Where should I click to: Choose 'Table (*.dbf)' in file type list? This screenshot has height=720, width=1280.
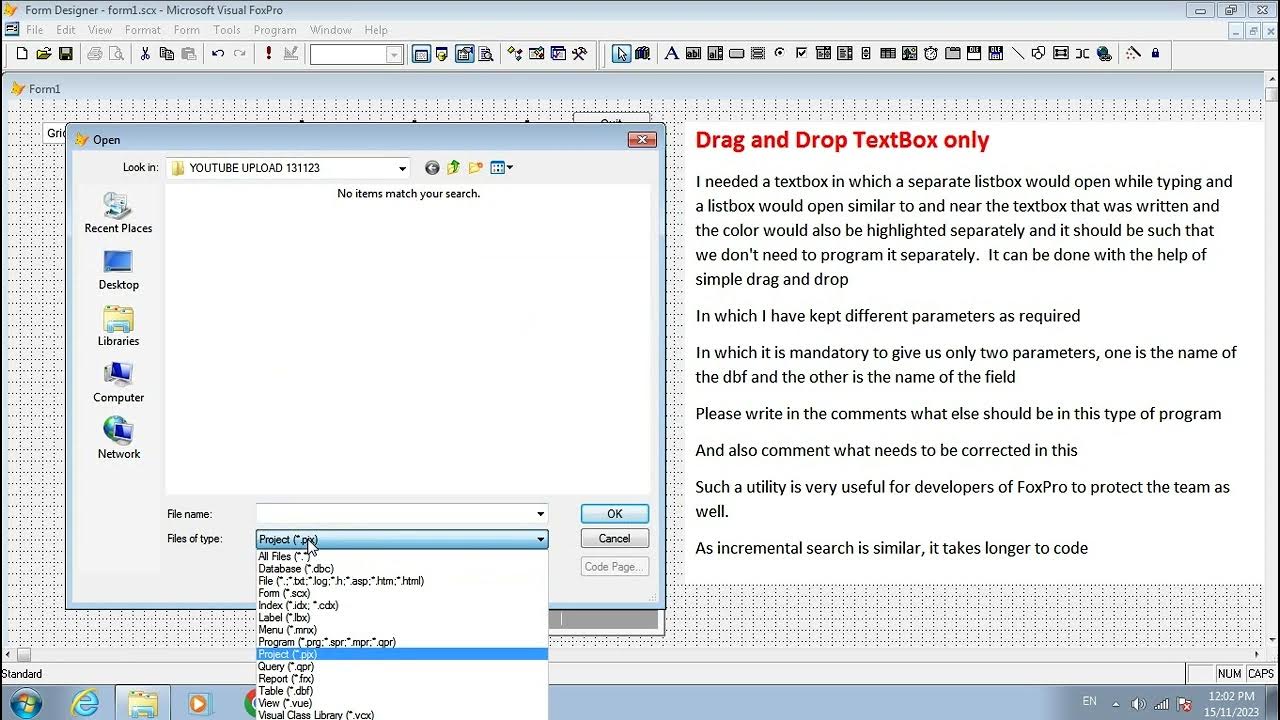[x=285, y=691]
